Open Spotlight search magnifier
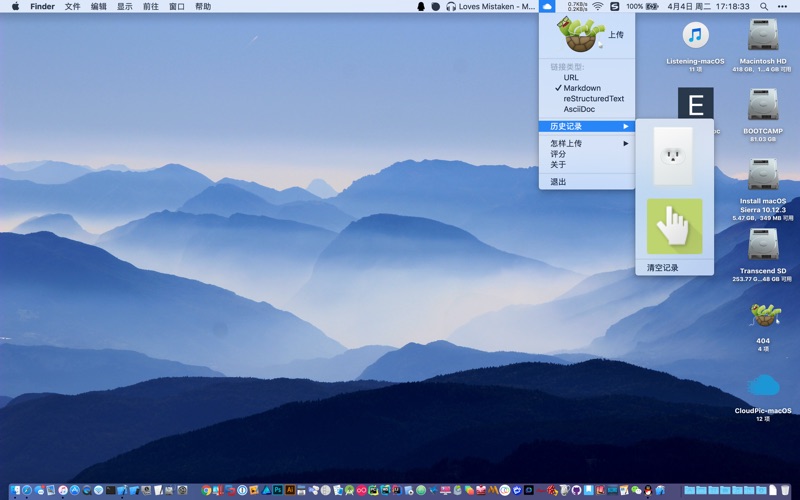 click(764, 6)
